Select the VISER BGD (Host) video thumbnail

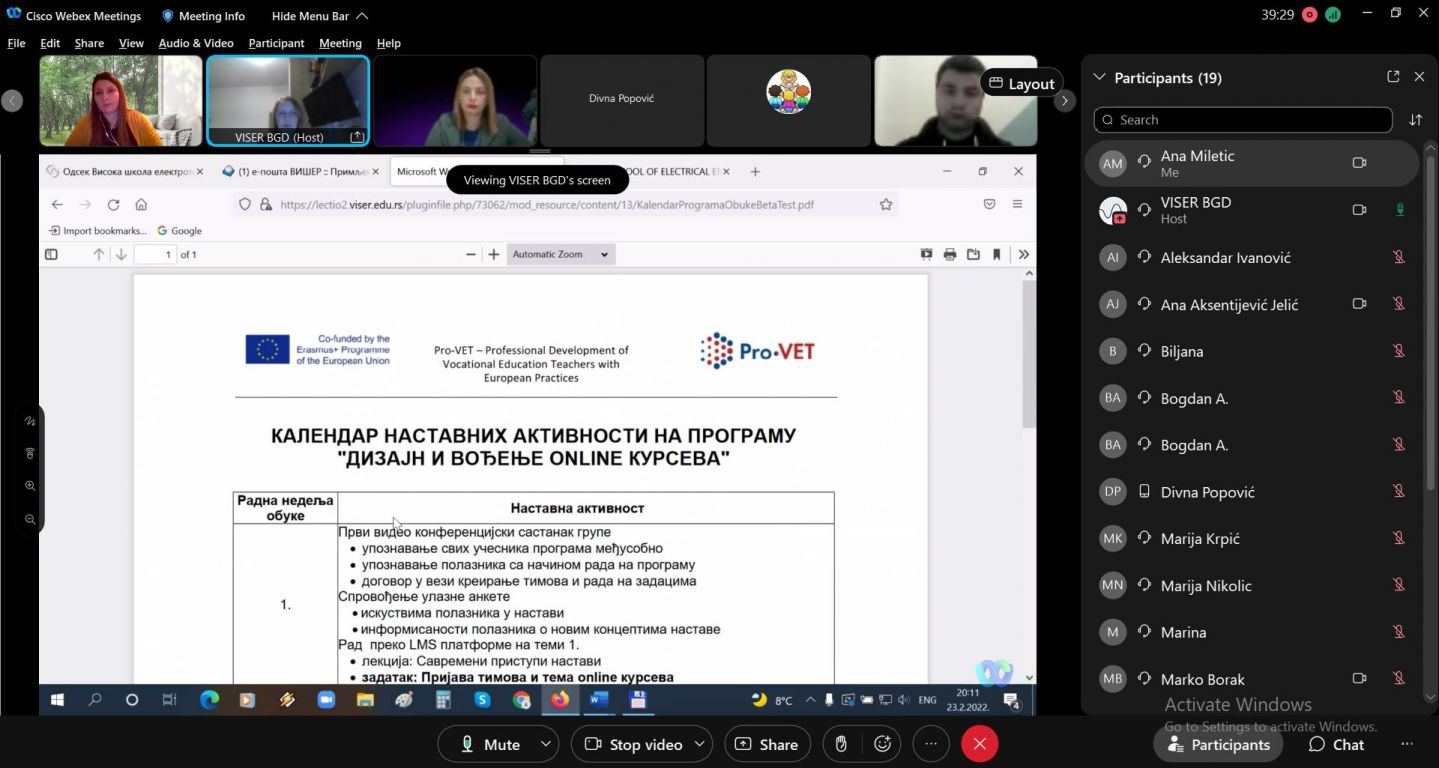coord(288,100)
